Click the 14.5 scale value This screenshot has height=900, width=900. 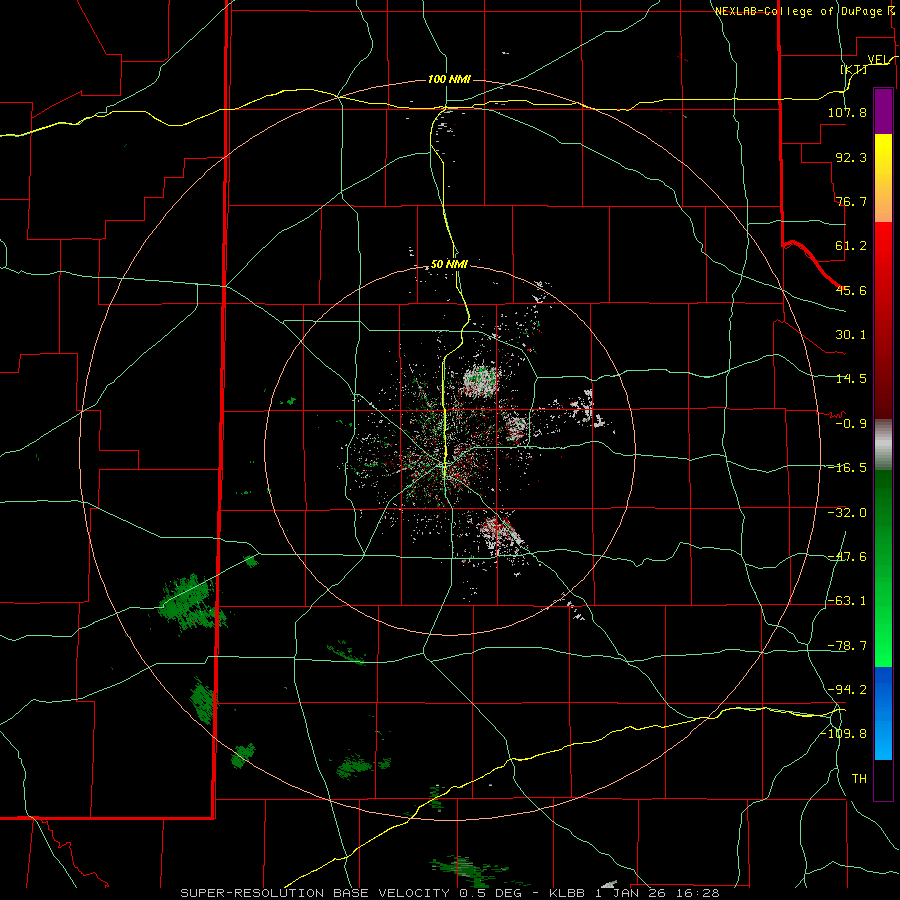(x=851, y=379)
